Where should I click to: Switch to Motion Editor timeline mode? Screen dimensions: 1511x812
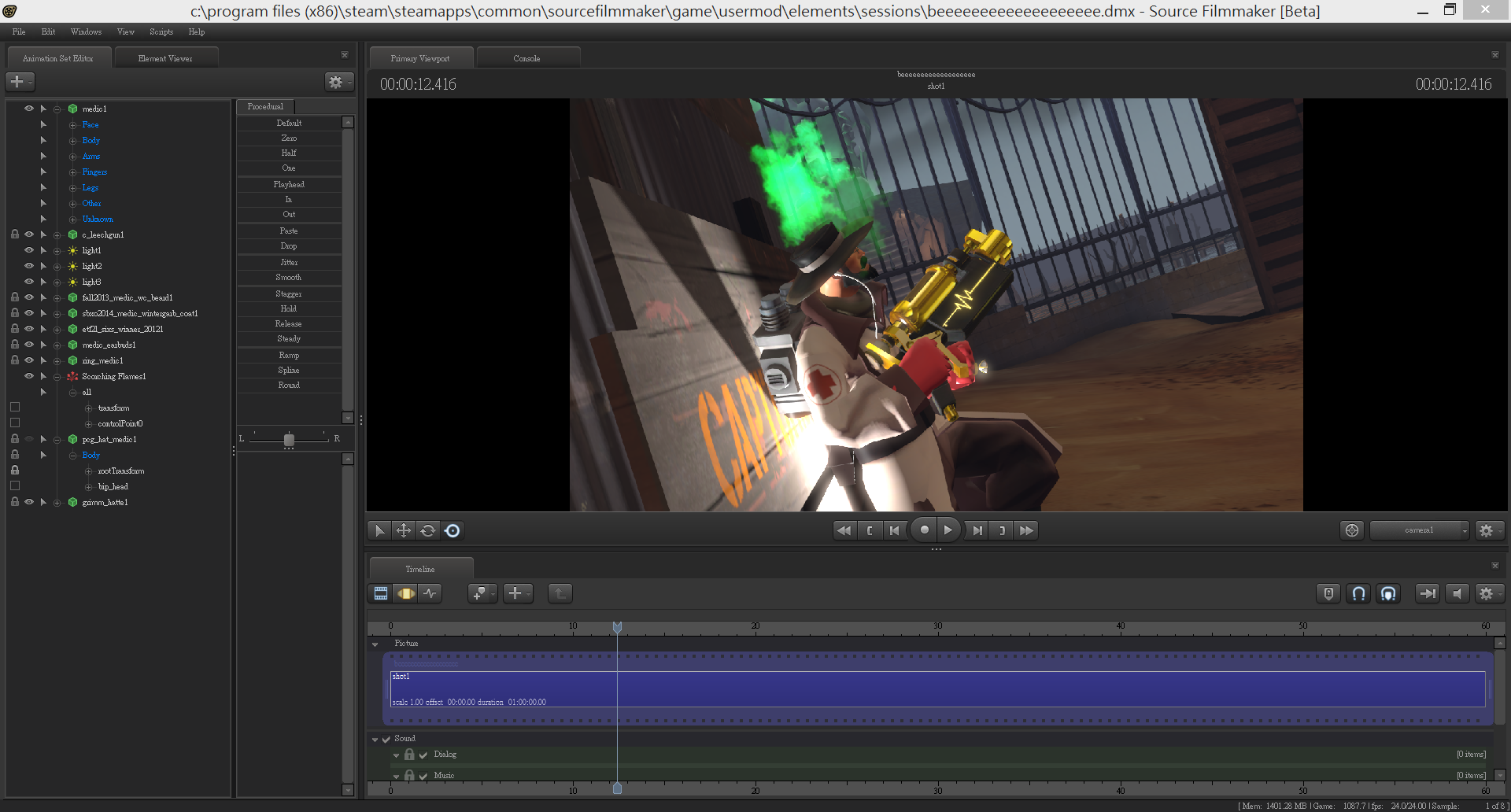pyautogui.click(x=406, y=593)
